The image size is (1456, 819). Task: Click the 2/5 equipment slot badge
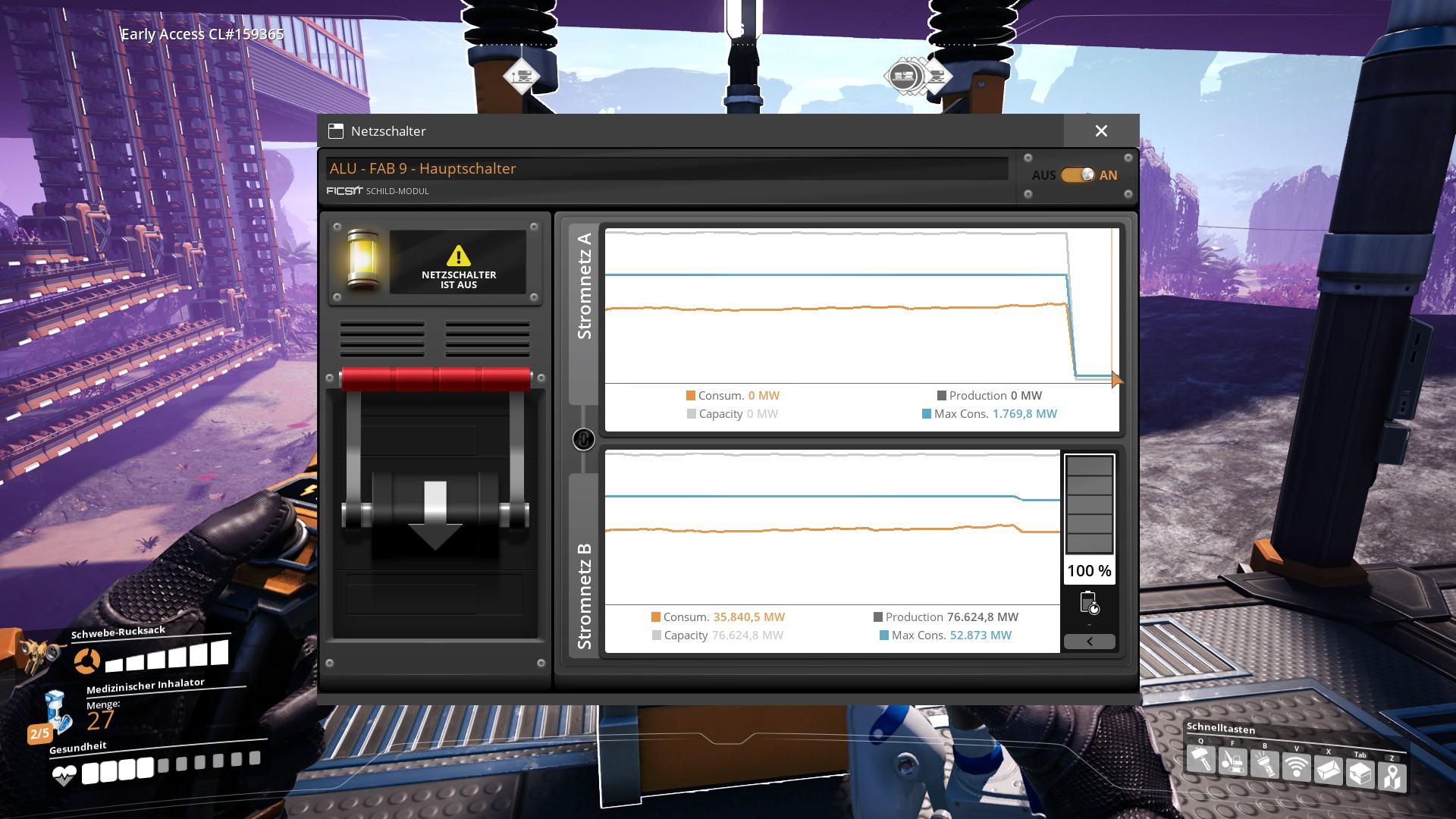[39, 733]
